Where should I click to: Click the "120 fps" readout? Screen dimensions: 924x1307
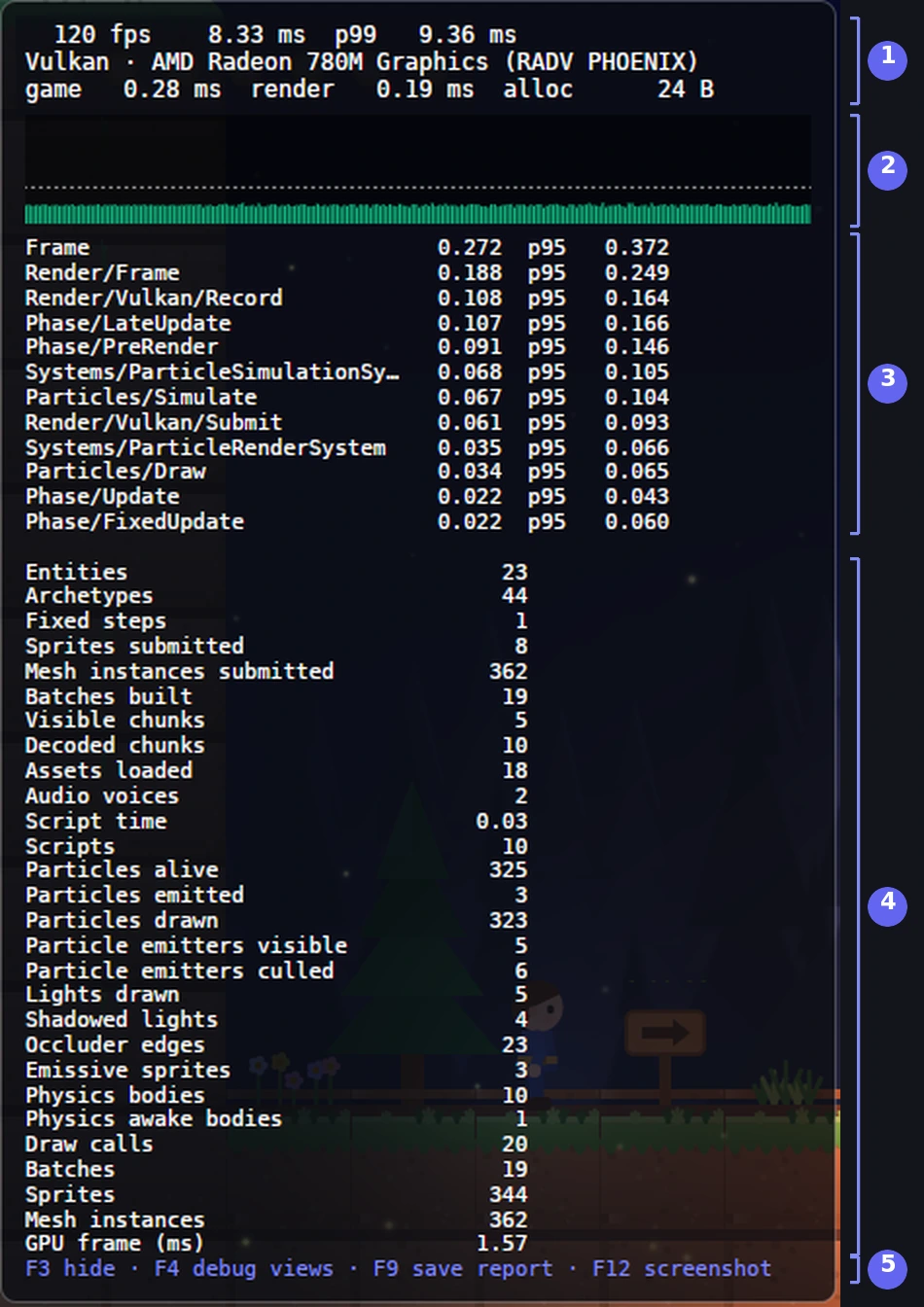click(x=102, y=35)
